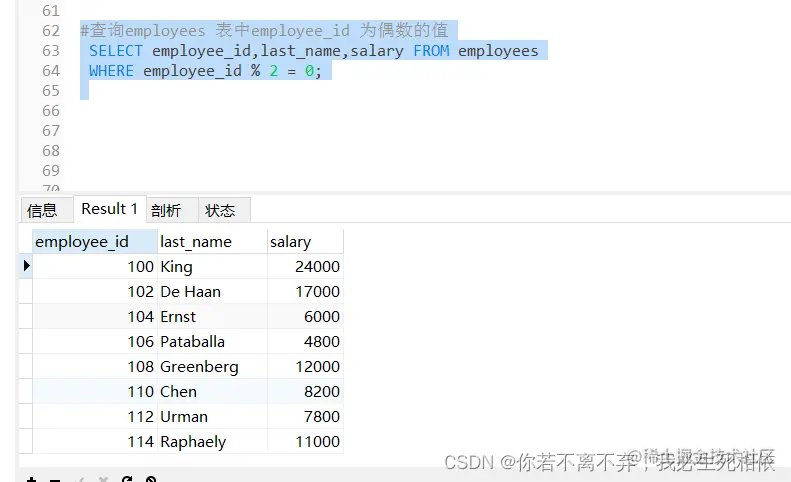Select the salary cell 7800
The width and height of the screenshot is (791, 482).
tap(305, 416)
